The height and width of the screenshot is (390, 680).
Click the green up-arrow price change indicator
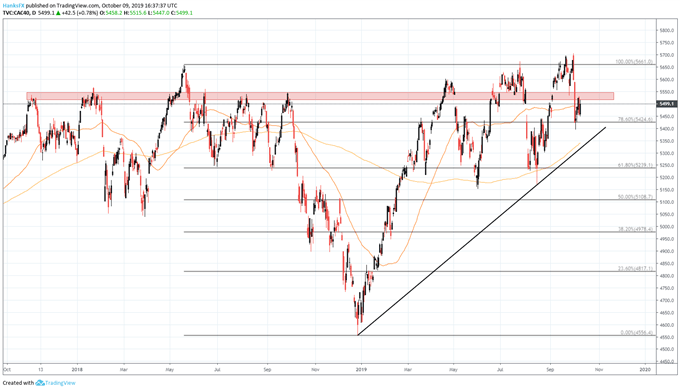point(58,13)
